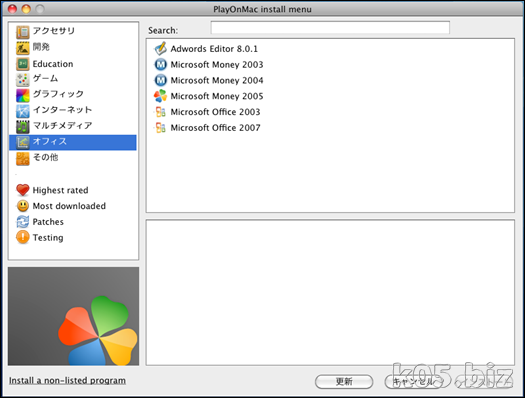The image size is (525, 398).
Task: Open the Patches list
Action: pyautogui.click(x=48, y=222)
